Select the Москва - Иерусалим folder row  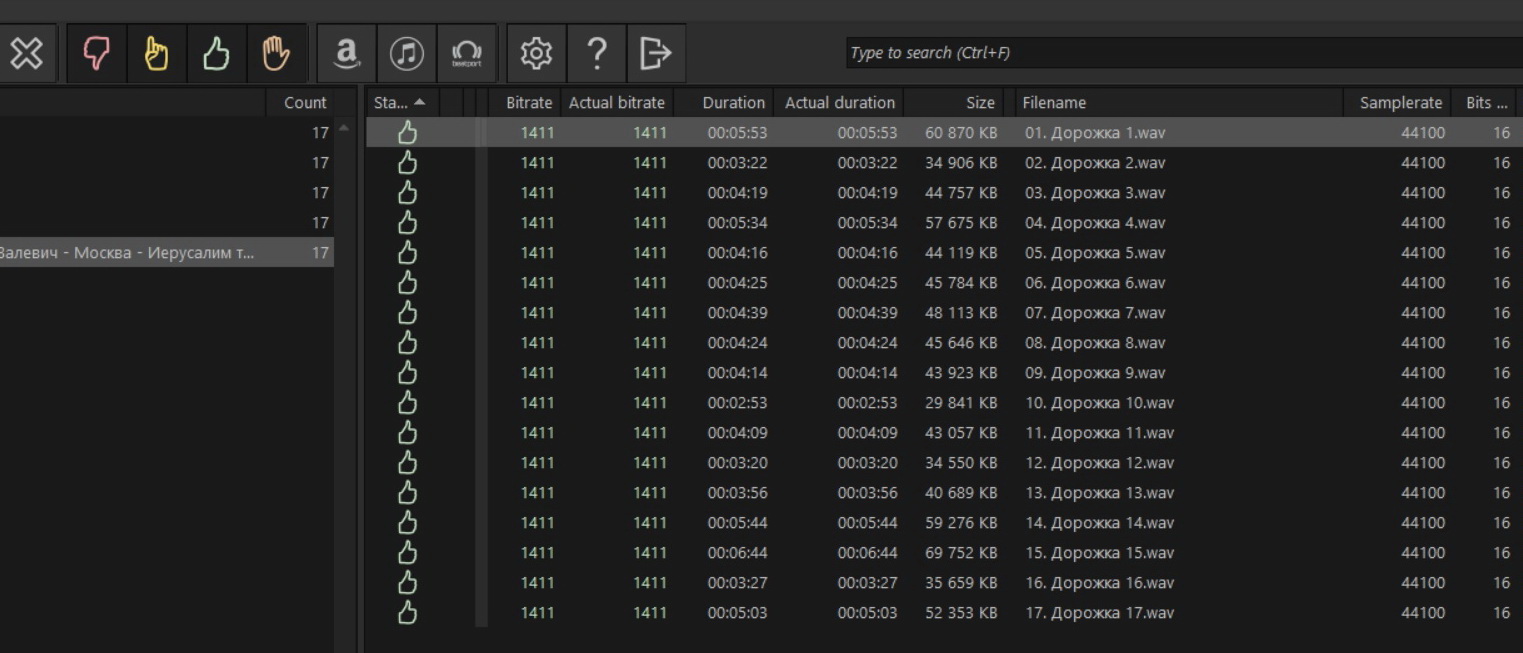pos(166,252)
